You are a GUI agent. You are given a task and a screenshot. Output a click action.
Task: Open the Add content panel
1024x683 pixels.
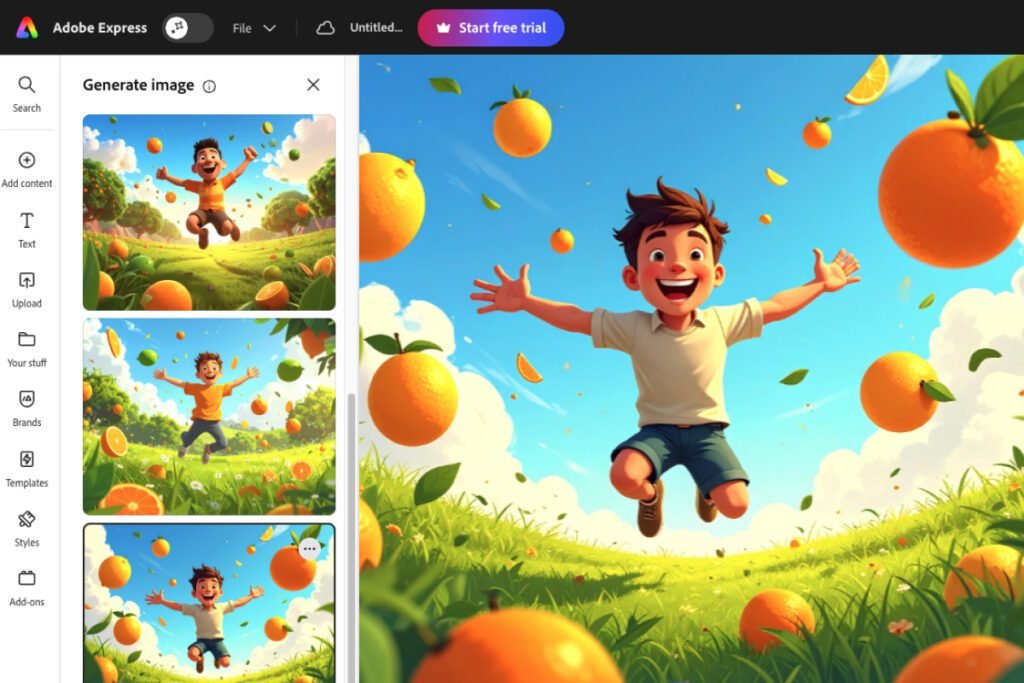27,169
